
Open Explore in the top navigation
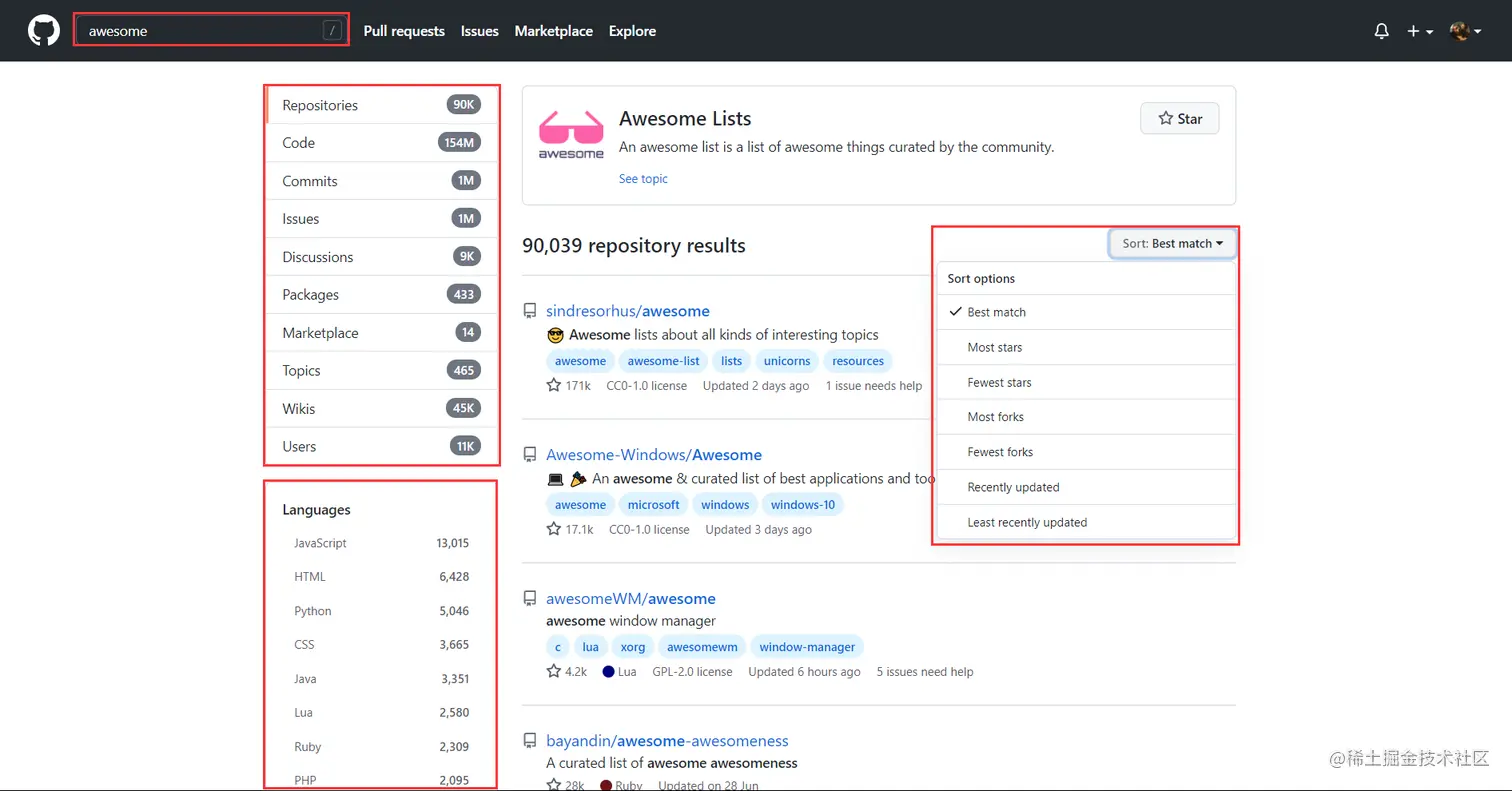[x=632, y=31]
